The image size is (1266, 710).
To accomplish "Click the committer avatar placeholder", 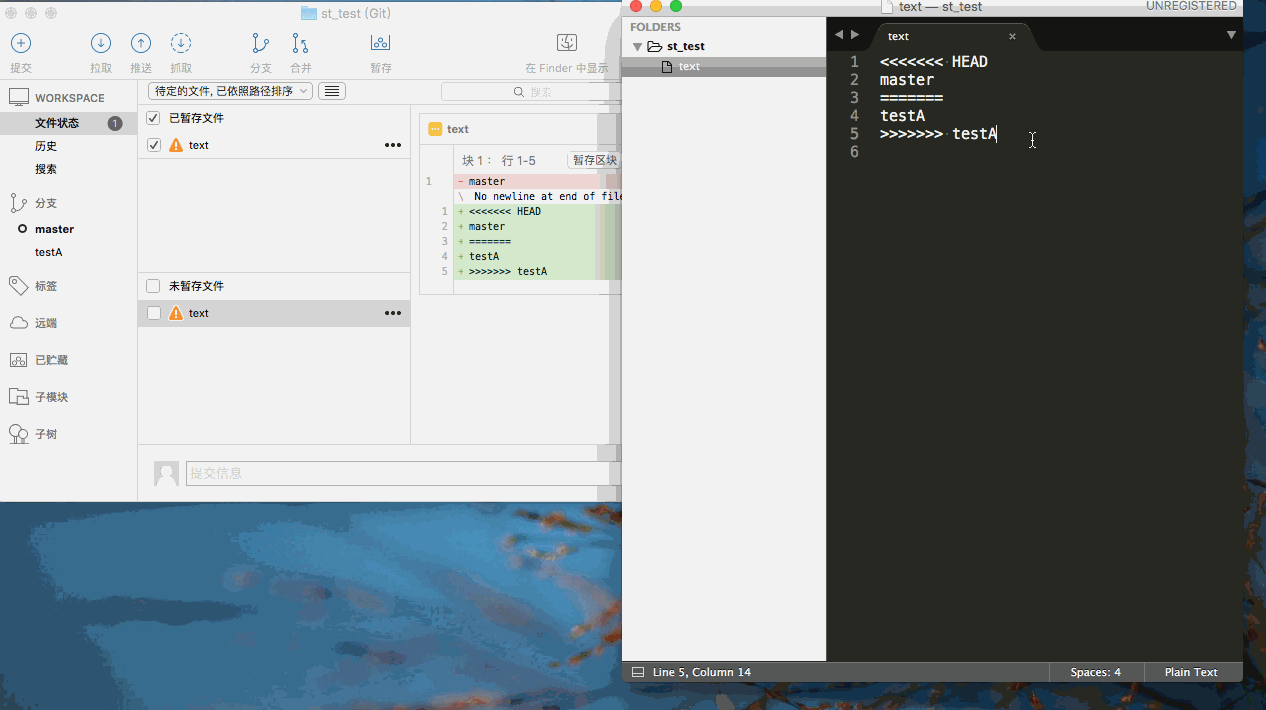I will [x=166, y=473].
